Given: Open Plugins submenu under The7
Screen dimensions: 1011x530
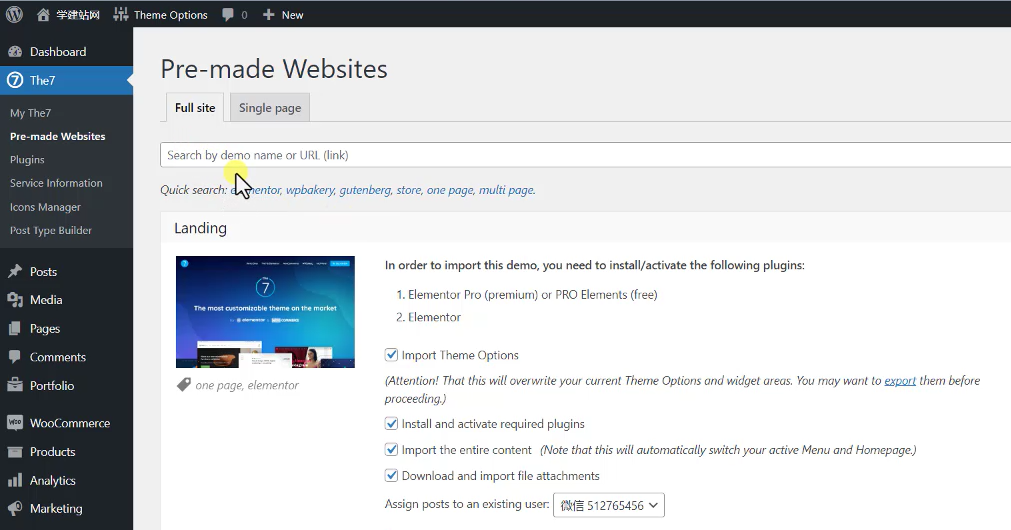Looking at the screenshot, I should [x=27, y=159].
